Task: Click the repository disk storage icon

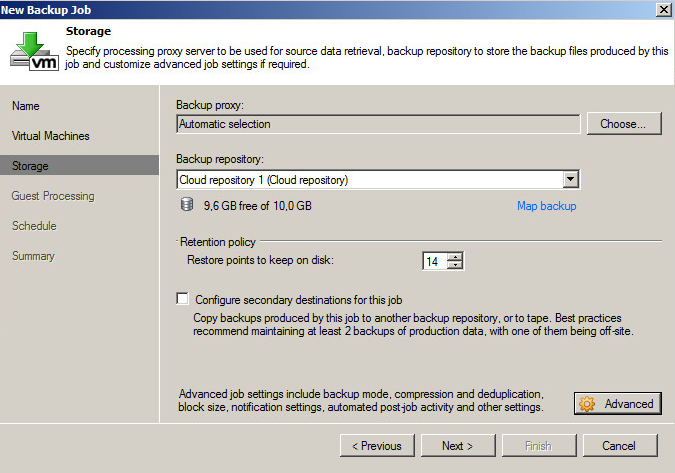Action: 186,205
